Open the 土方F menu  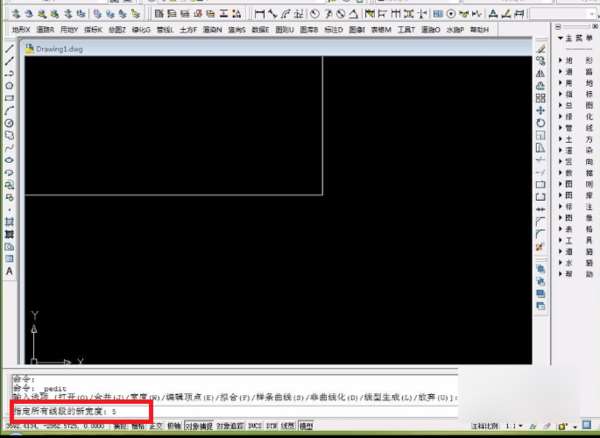[x=188, y=29]
